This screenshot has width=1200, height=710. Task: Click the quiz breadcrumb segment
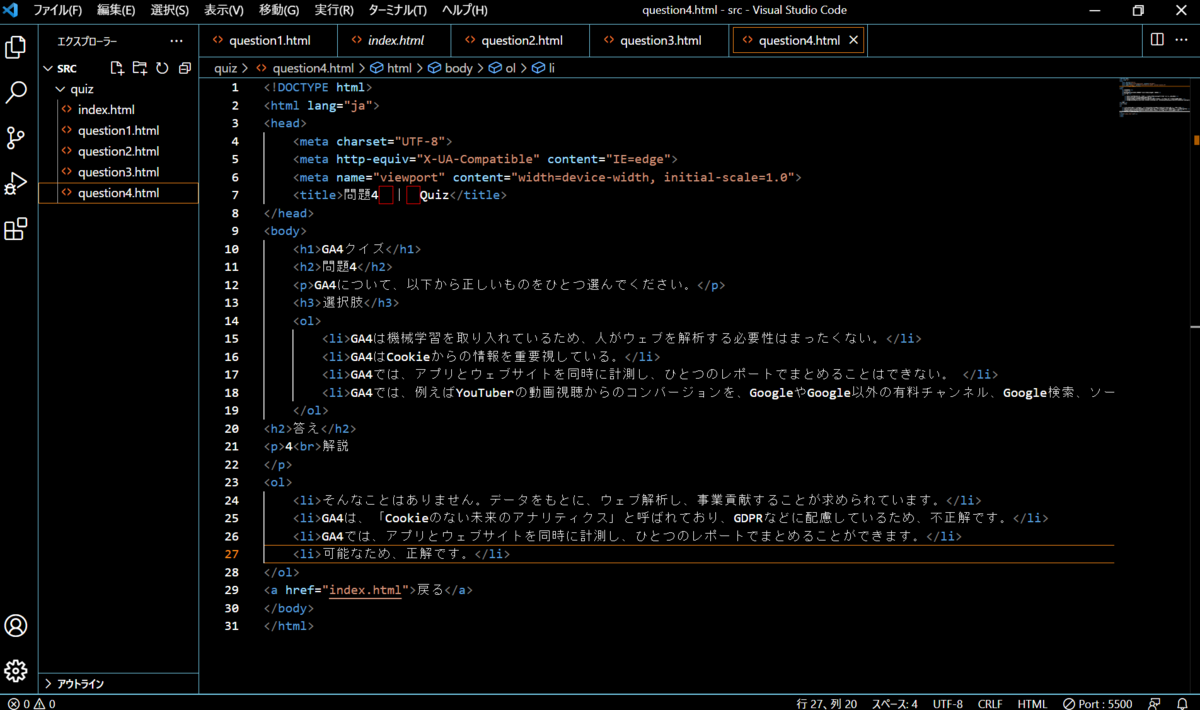pos(225,68)
